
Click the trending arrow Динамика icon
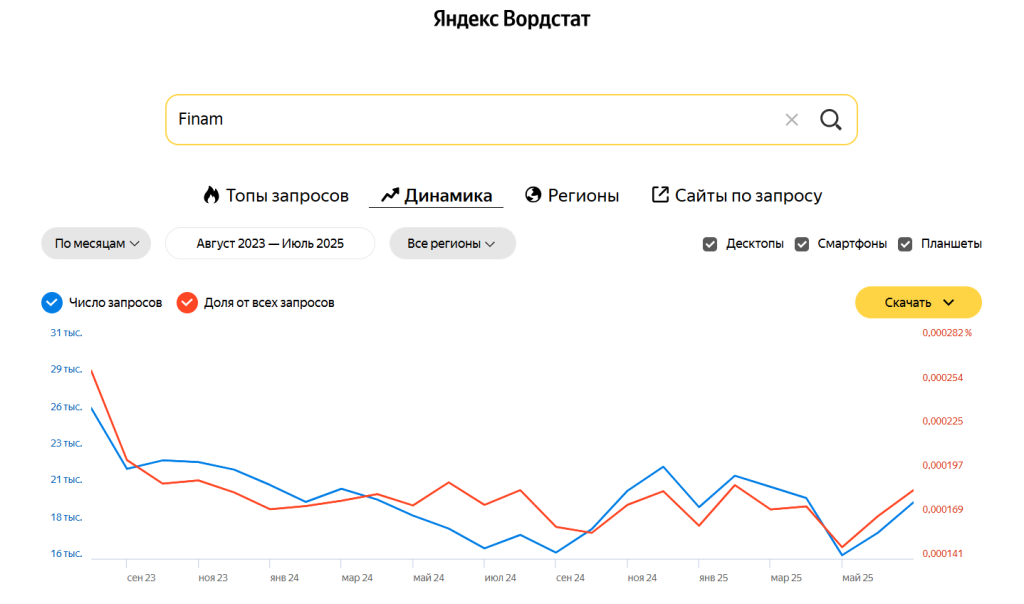(390, 195)
